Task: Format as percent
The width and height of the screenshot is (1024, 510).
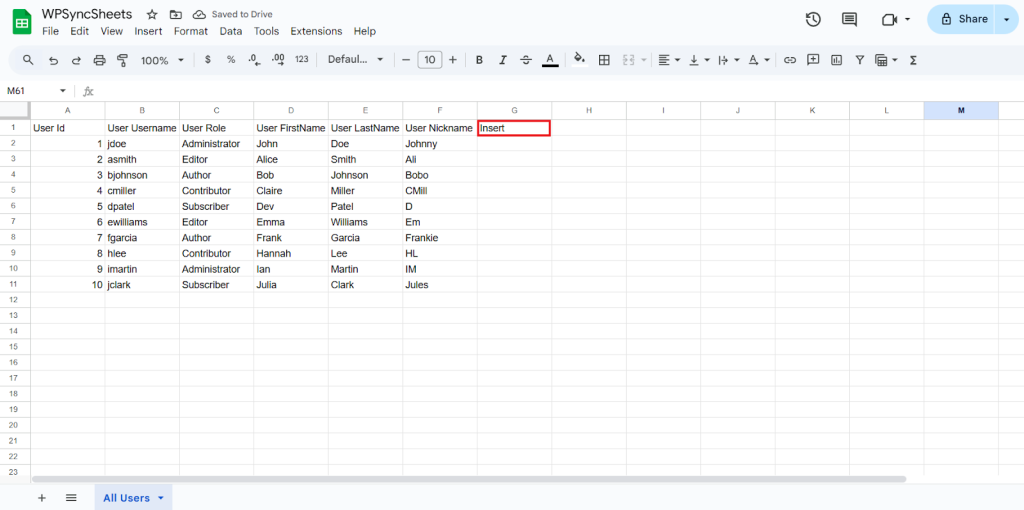Action: click(x=231, y=60)
